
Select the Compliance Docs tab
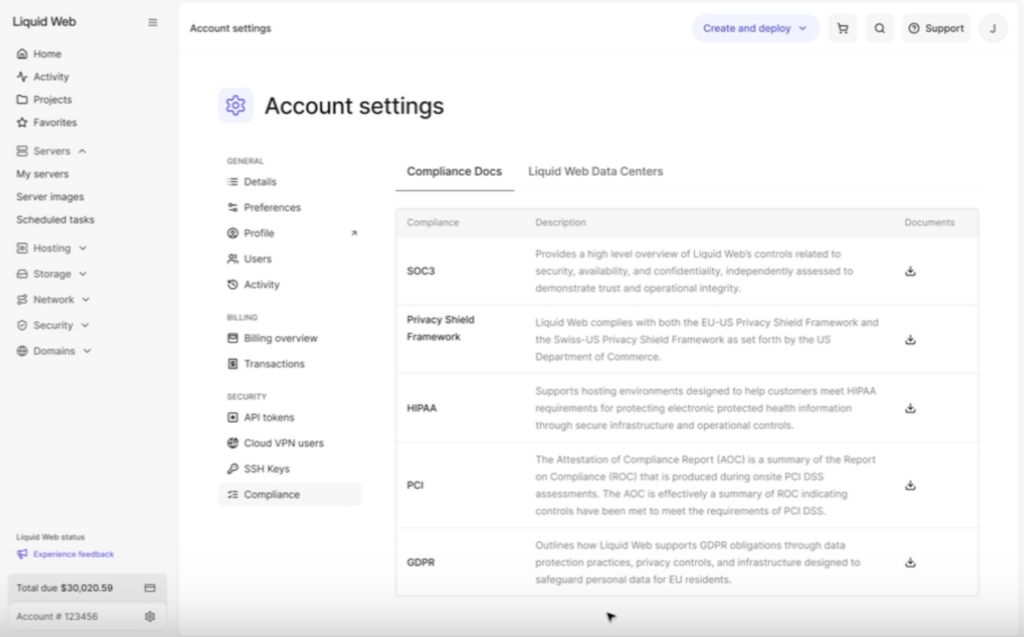[x=454, y=171]
